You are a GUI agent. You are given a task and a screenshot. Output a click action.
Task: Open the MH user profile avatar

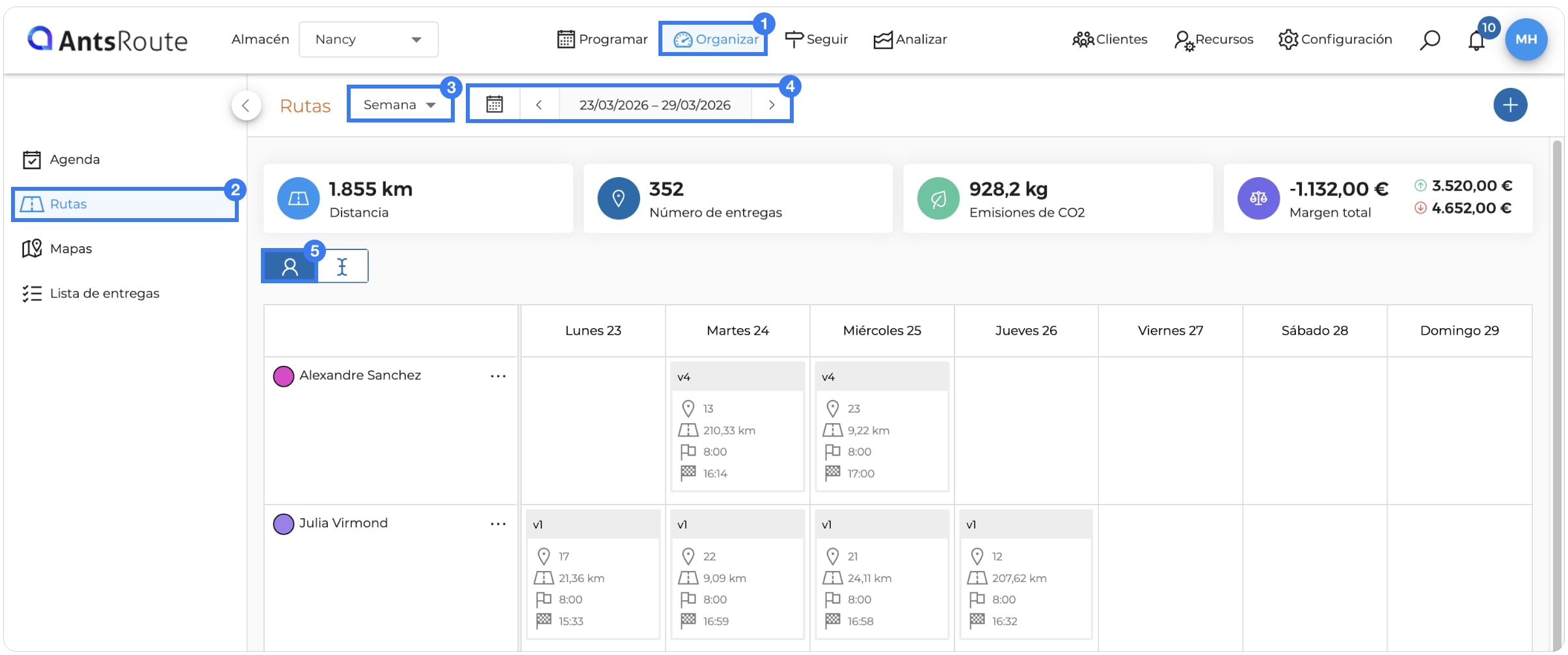(1526, 40)
